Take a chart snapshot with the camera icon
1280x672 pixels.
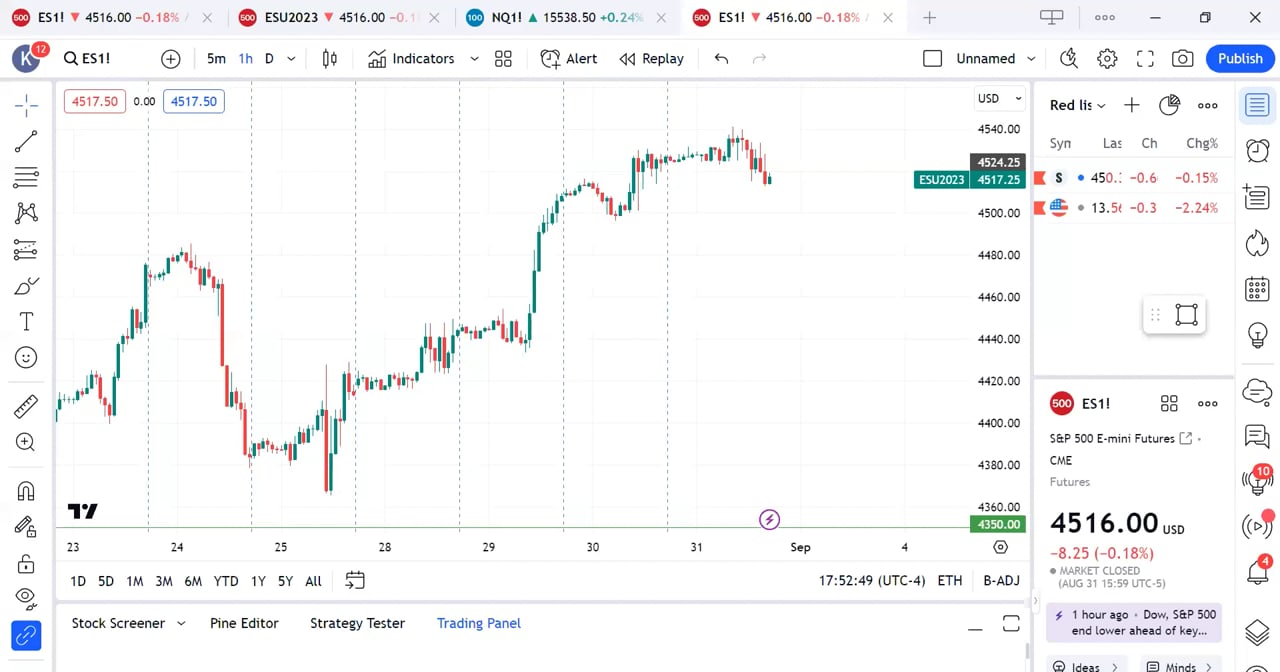click(x=1182, y=58)
